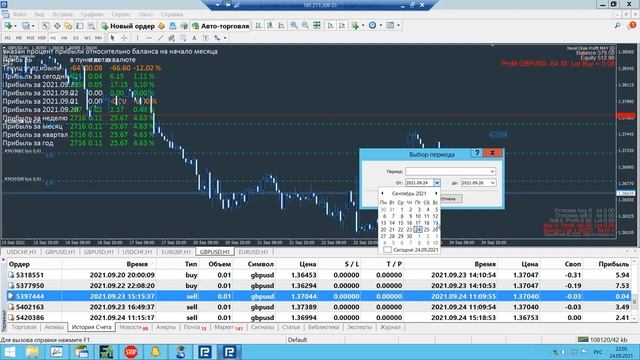The width and height of the screenshot is (640, 360).
Task: Open the Торговля terminal tab
Action: pyautogui.click(x=24, y=327)
